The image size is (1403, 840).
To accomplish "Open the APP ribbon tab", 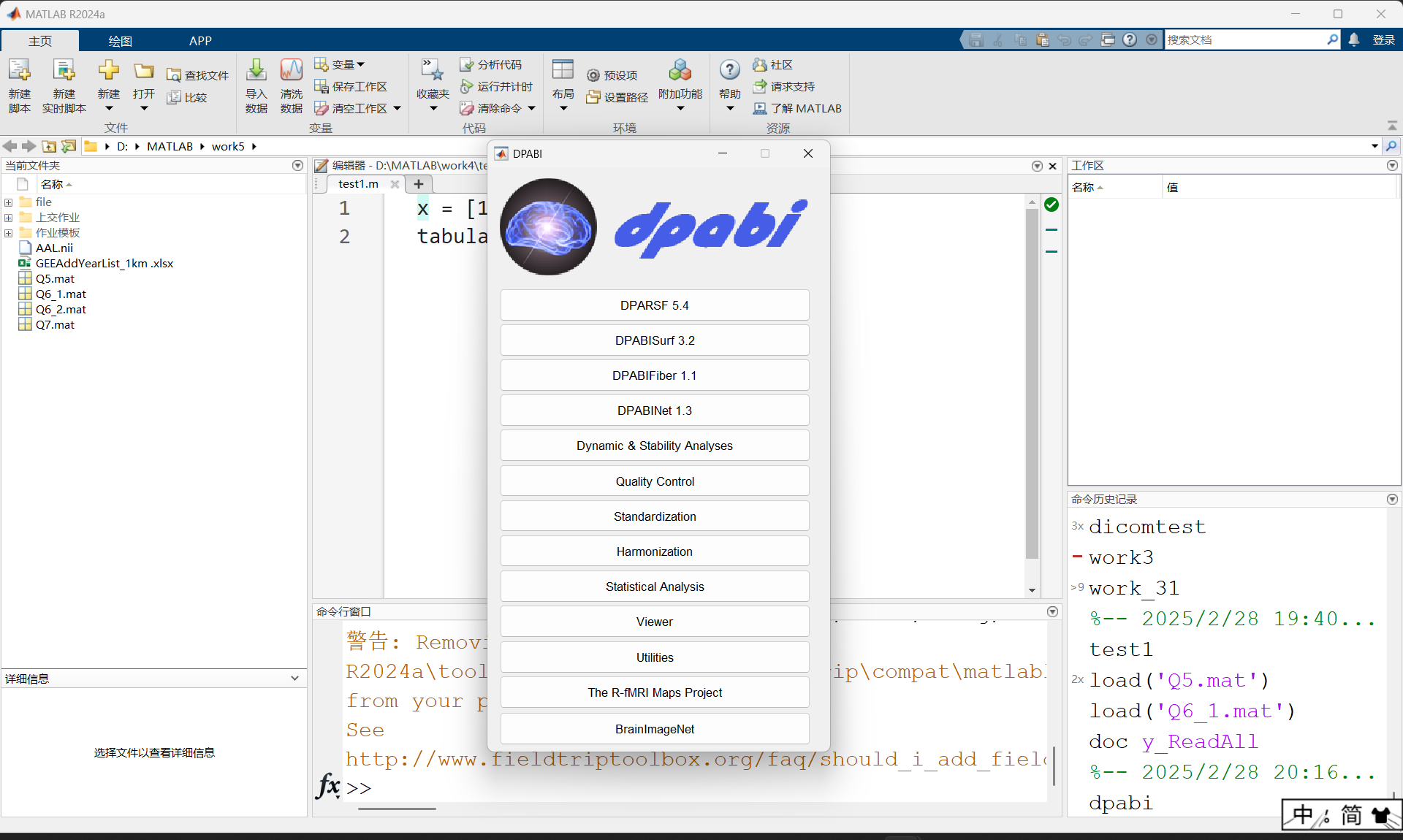I will tap(200, 41).
